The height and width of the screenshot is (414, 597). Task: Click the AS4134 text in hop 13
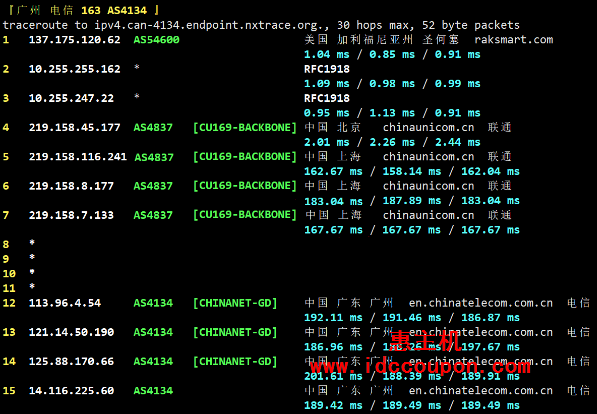pyautogui.click(x=153, y=332)
